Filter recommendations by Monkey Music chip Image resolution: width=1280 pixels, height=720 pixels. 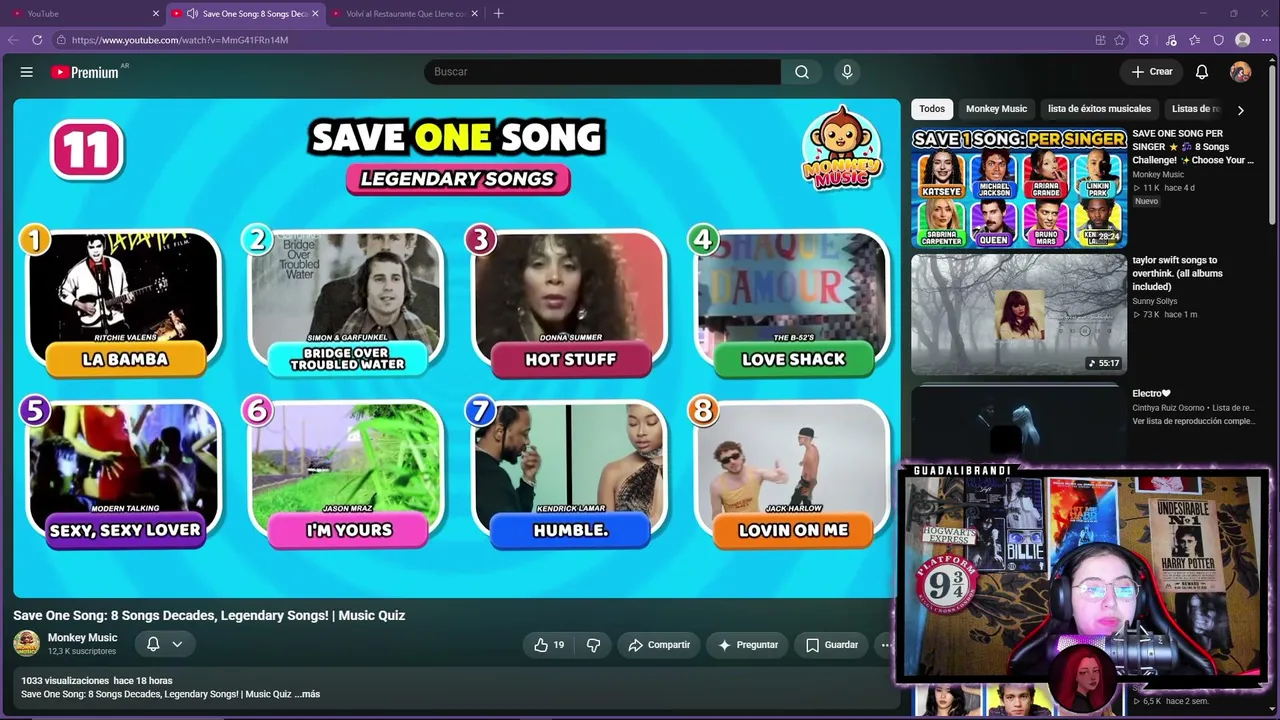996,109
